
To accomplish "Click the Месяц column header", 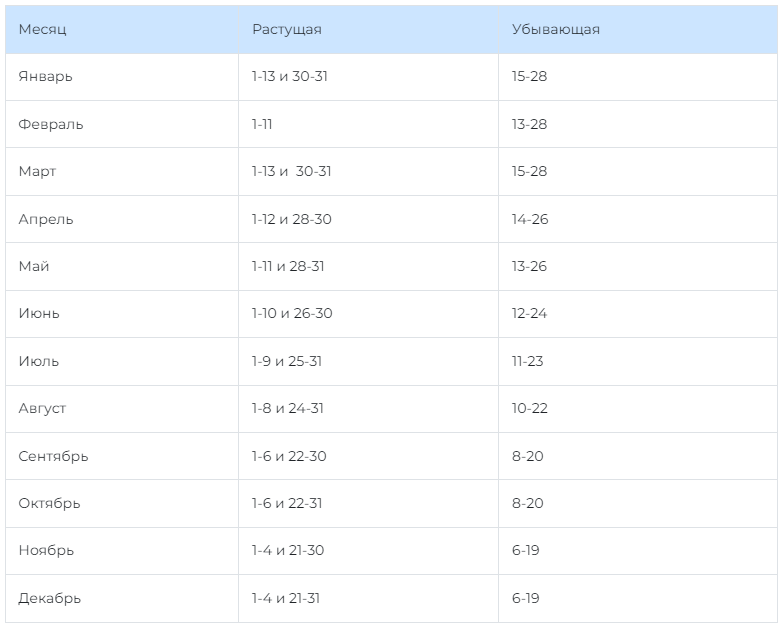I will point(43,29).
